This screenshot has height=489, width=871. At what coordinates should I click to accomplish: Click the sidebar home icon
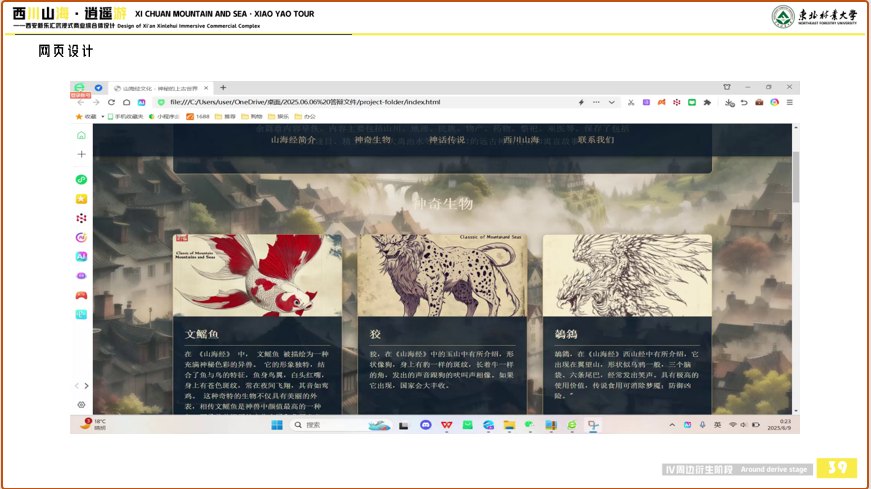click(x=81, y=135)
